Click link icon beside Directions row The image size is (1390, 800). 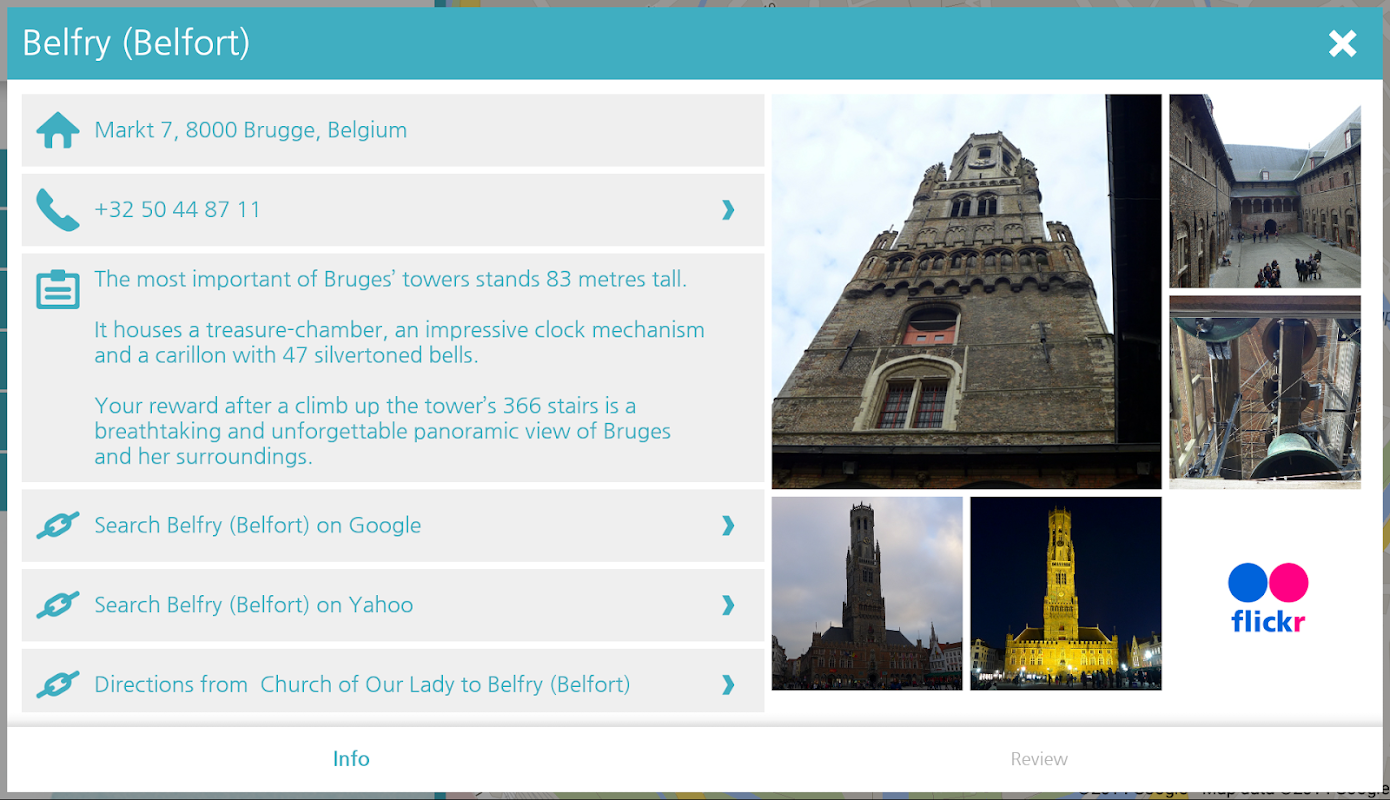(58, 685)
